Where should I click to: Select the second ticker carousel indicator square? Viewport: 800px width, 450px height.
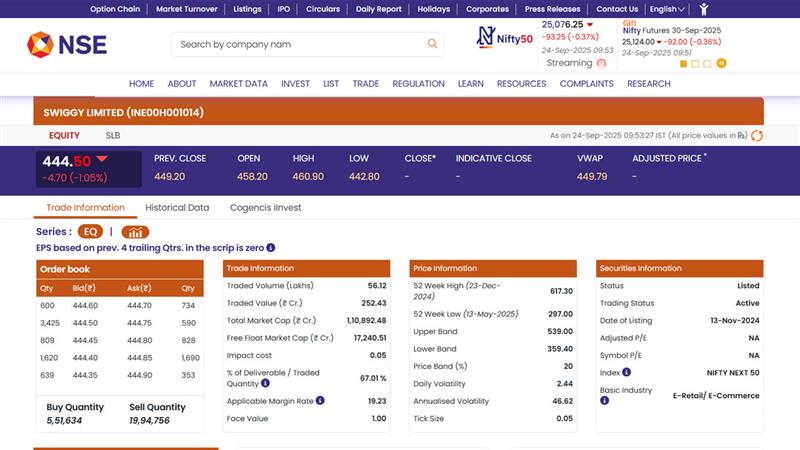click(696, 63)
